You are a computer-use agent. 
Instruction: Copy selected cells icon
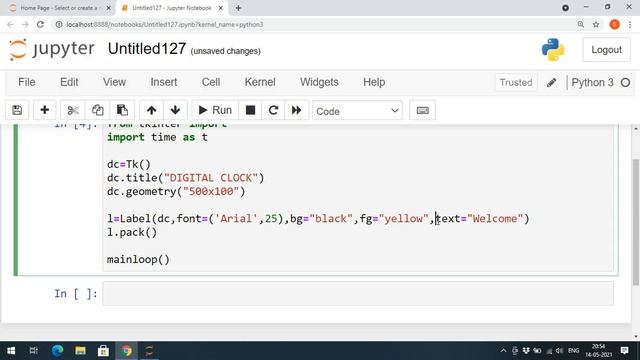click(97, 110)
